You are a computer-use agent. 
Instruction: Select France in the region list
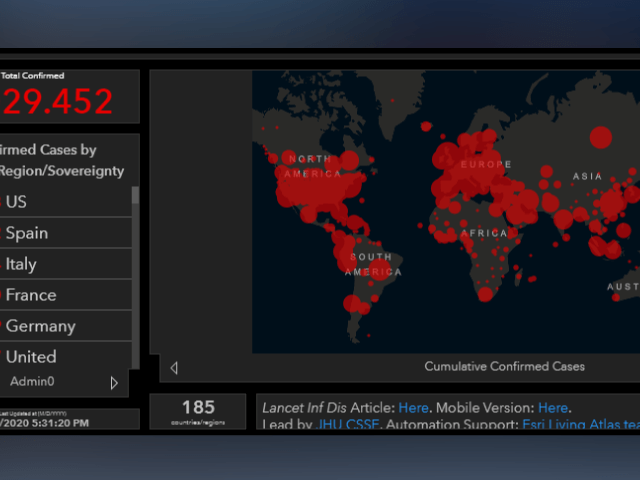(x=60, y=295)
